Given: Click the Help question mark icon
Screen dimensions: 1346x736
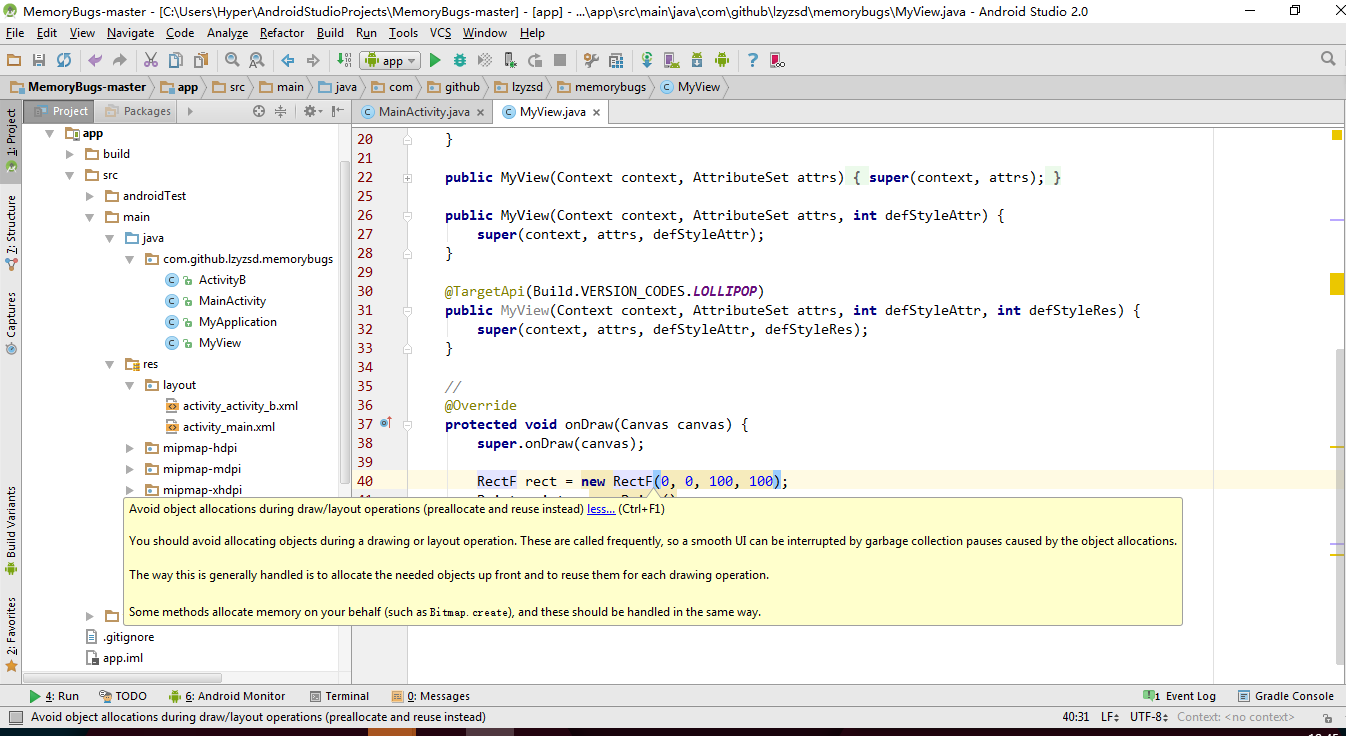Looking at the screenshot, I should click(752, 60).
